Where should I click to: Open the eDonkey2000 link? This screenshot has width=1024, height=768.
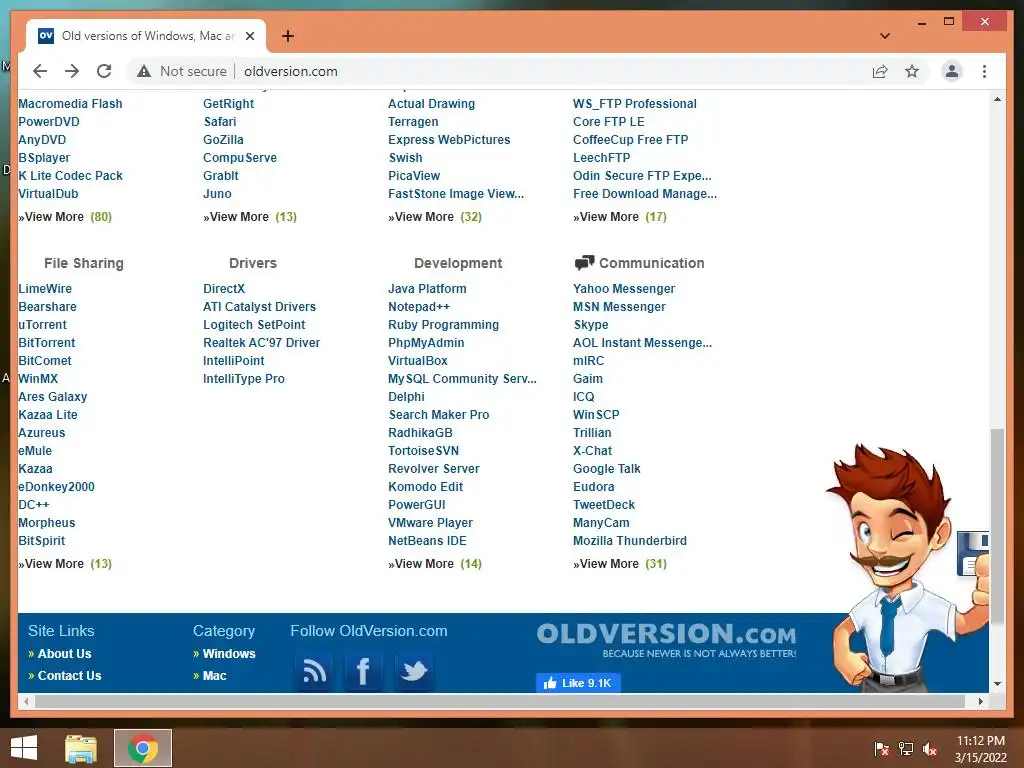tap(56, 487)
